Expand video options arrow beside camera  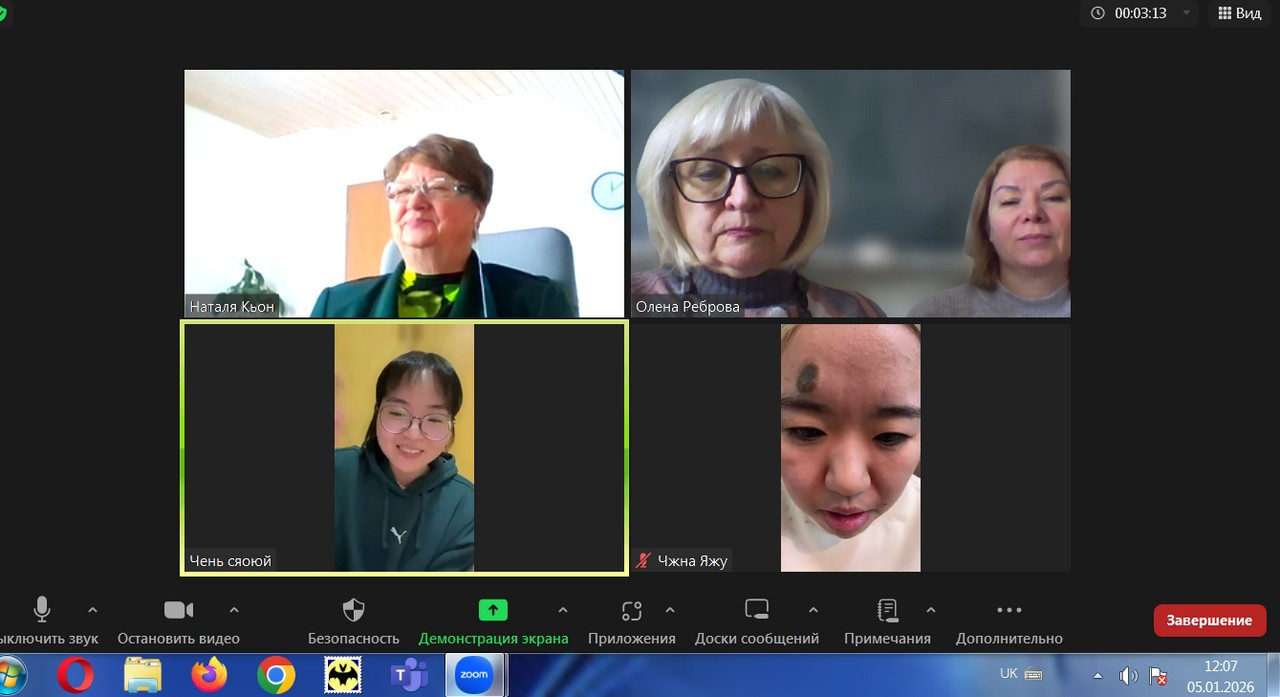point(234,609)
